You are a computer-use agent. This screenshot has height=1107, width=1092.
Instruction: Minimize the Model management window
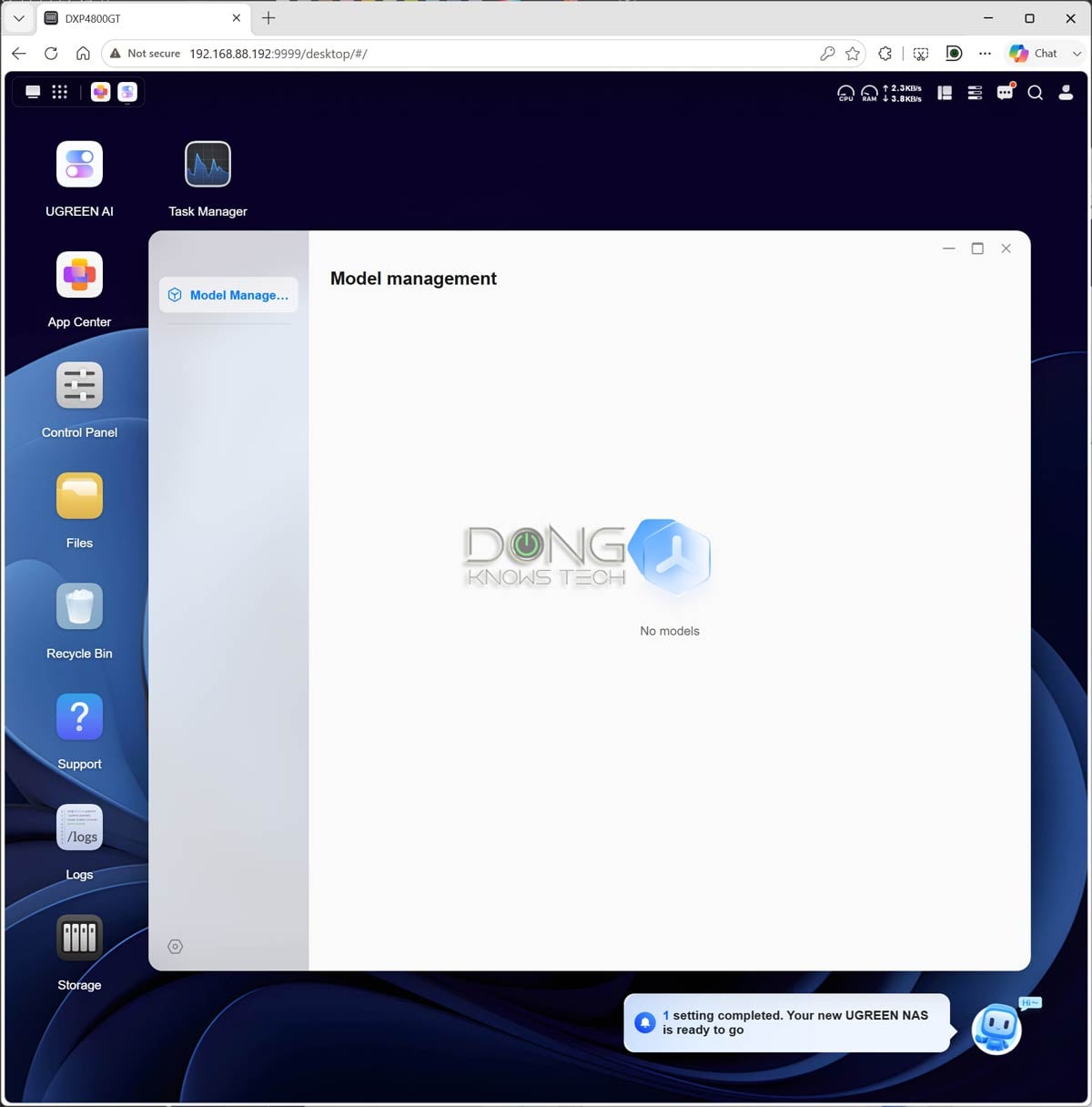pyautogui.click(x=949, y=249)
